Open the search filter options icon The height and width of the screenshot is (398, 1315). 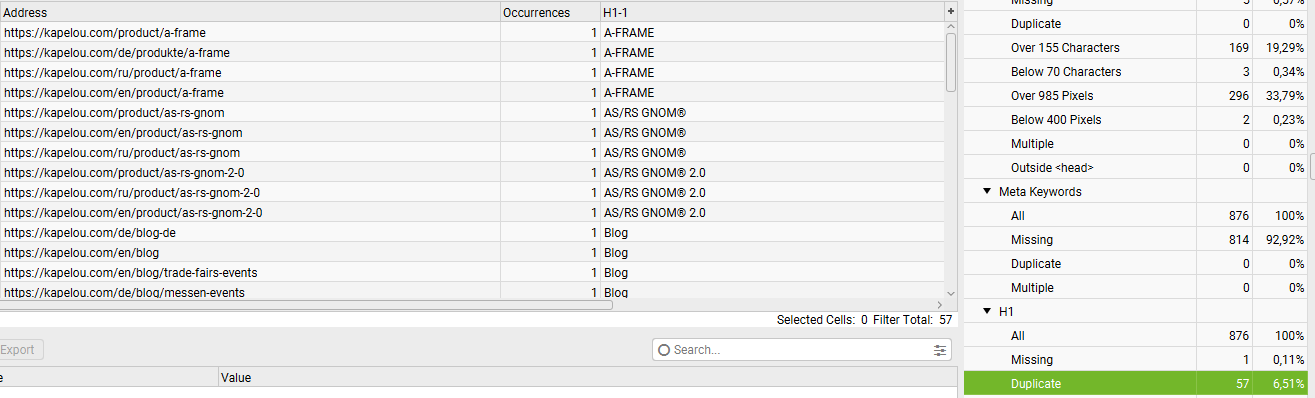coord(939,350)
